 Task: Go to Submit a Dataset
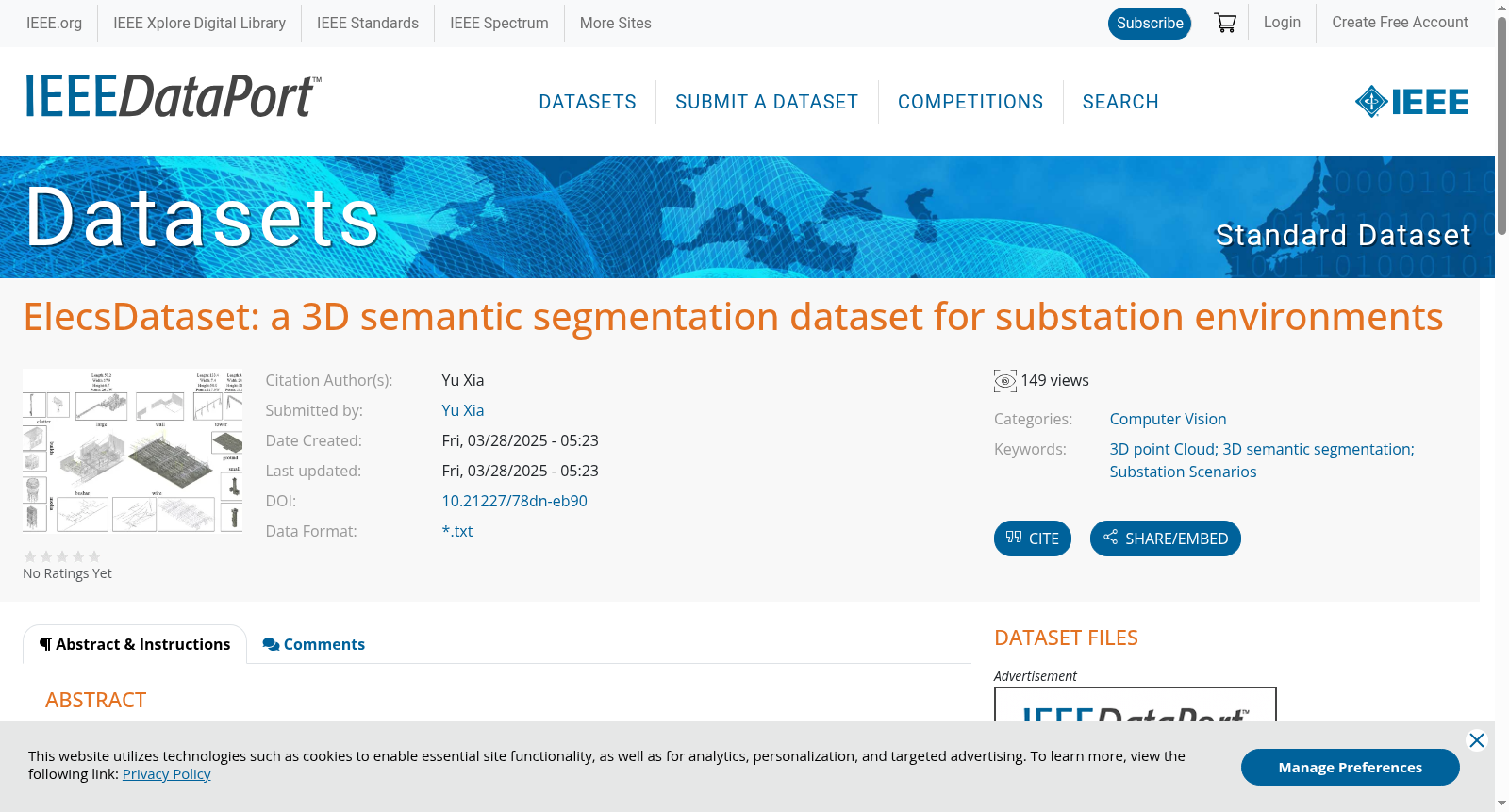767,102
